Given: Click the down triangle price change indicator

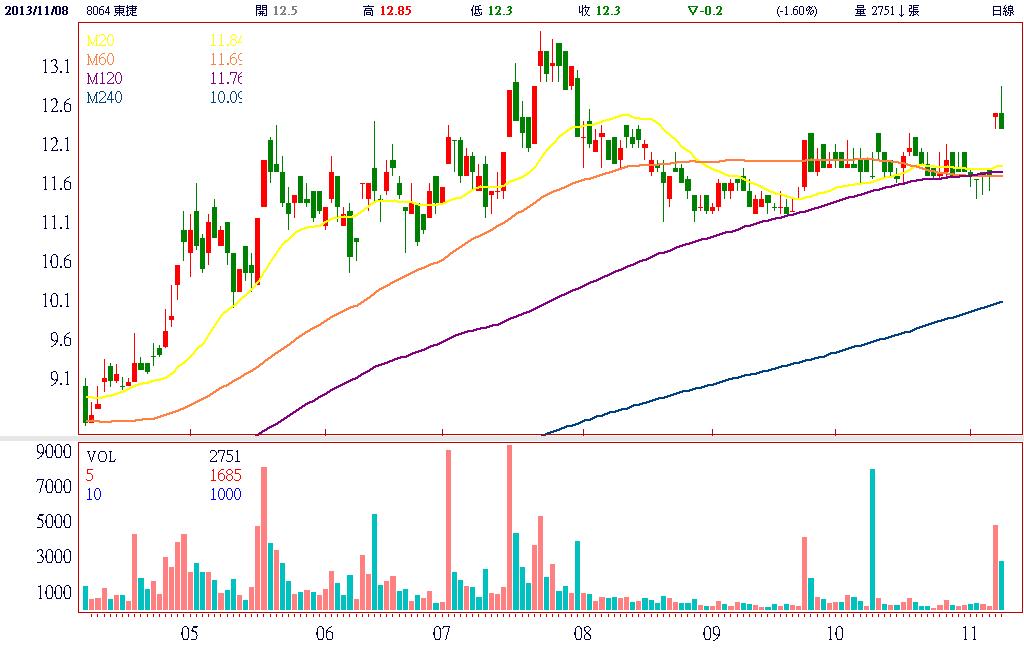Looking at the screenshot, I should pyautogui.click(x=692, y=10).
